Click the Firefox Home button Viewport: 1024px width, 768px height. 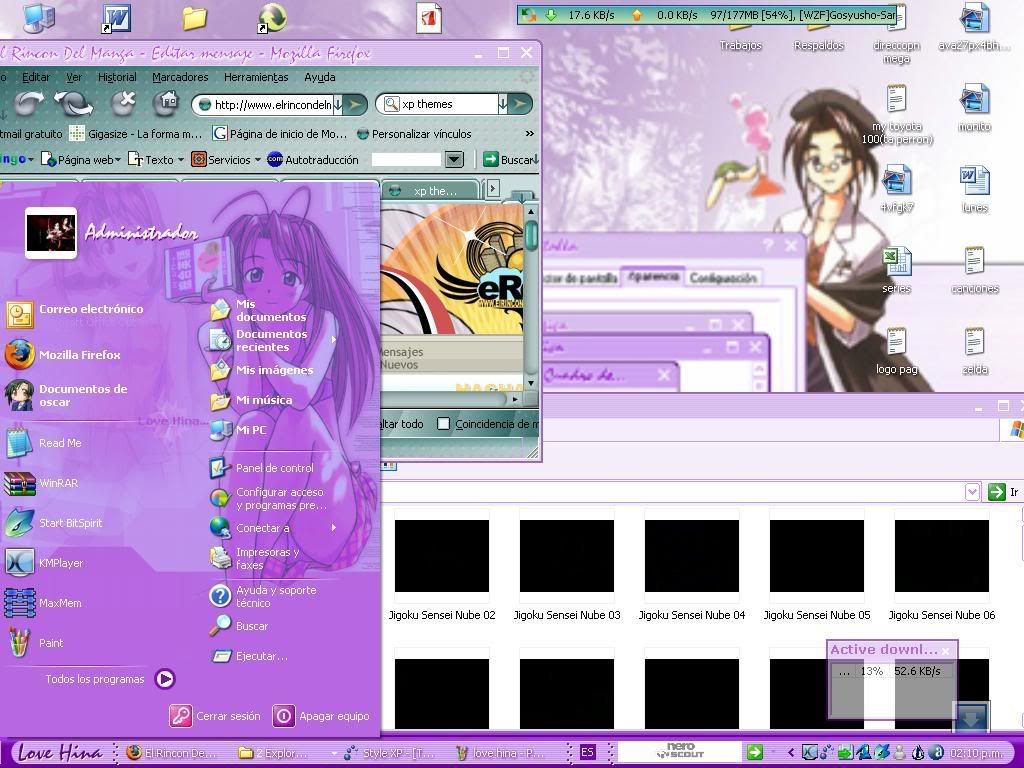pyautogui.click(x=165, y=103)
